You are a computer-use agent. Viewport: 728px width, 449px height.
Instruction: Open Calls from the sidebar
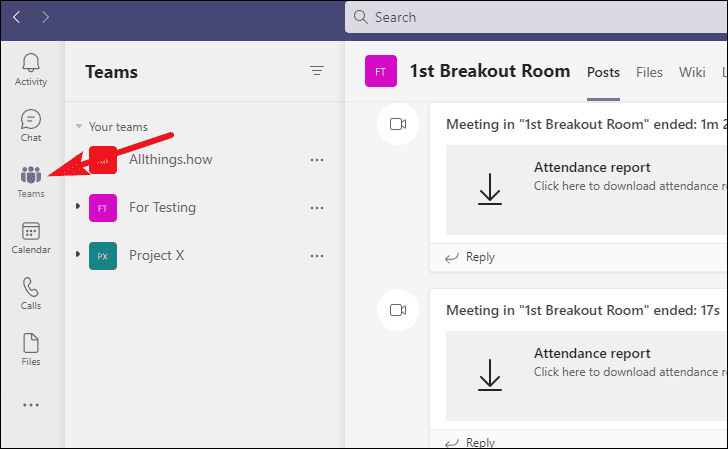click(x=31, y=293)
